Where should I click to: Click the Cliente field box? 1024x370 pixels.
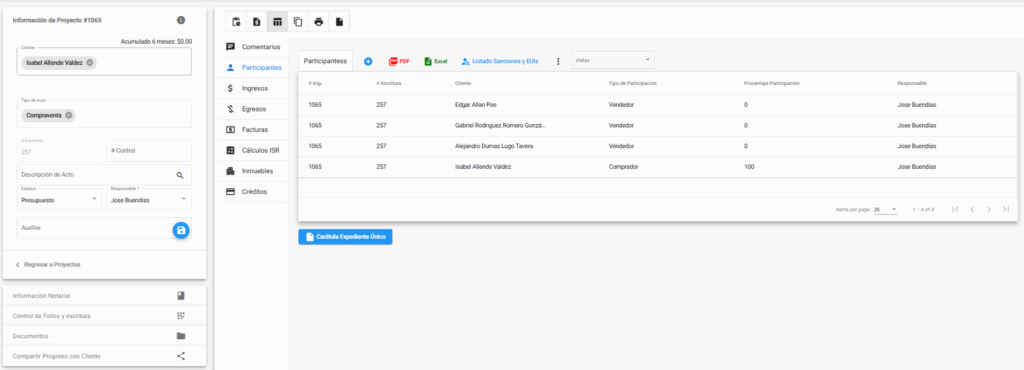click(x=104, y=62)
